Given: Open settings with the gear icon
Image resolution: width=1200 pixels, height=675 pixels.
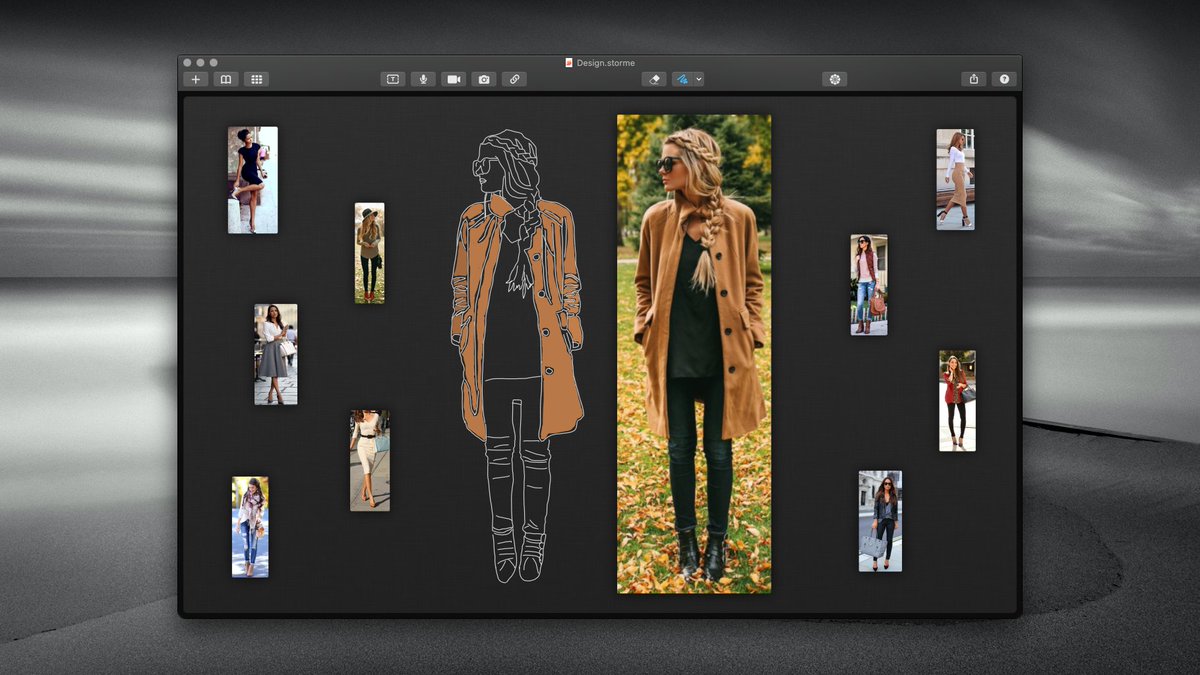Looking at the screenshot, I should coord(834,78).
